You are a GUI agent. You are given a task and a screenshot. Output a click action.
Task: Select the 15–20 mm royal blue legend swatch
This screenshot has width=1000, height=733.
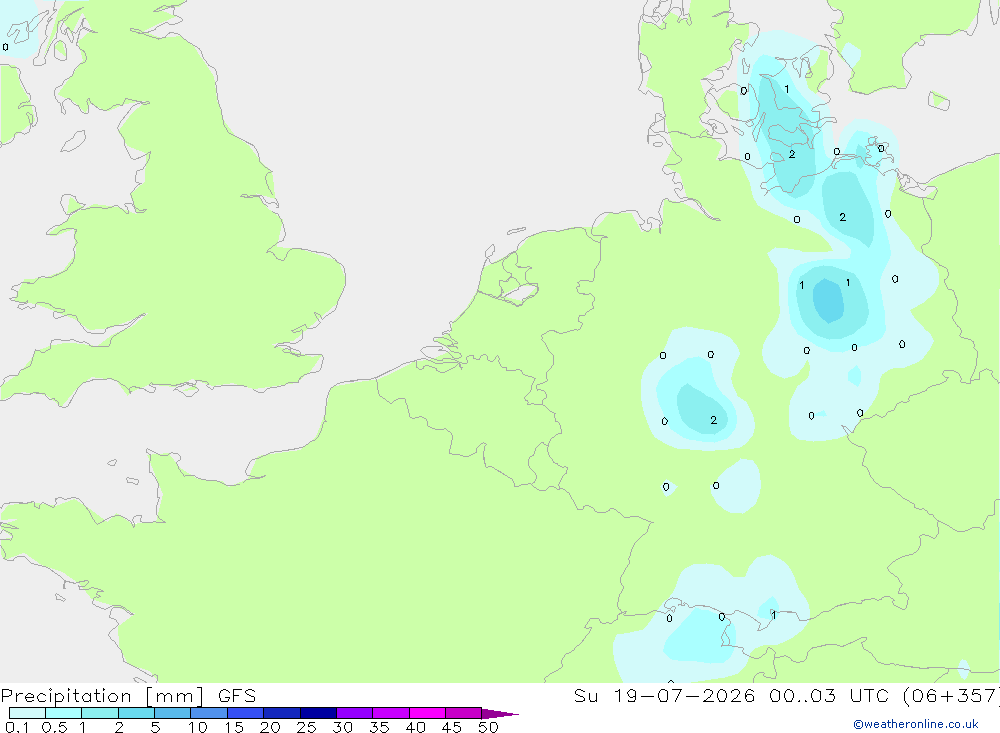click(246, 713)
